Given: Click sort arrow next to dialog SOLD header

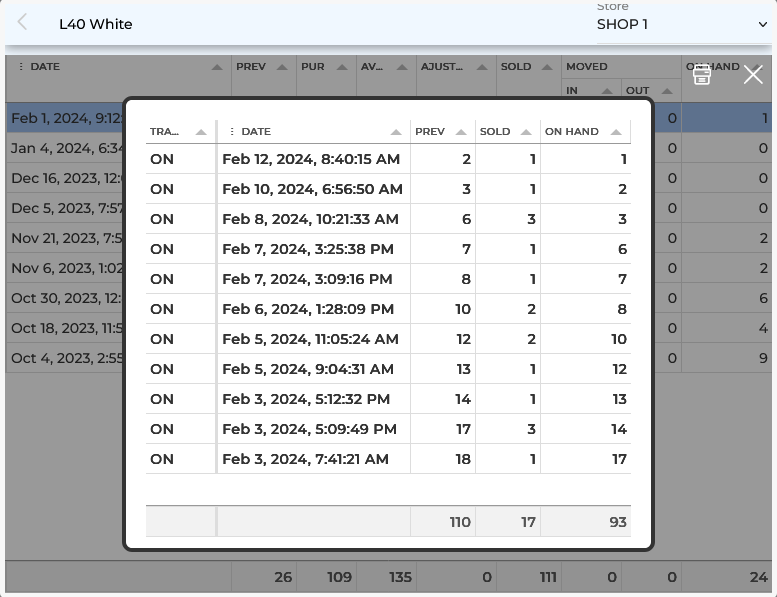Looking at the screenshot, I should tap(526, 132).
